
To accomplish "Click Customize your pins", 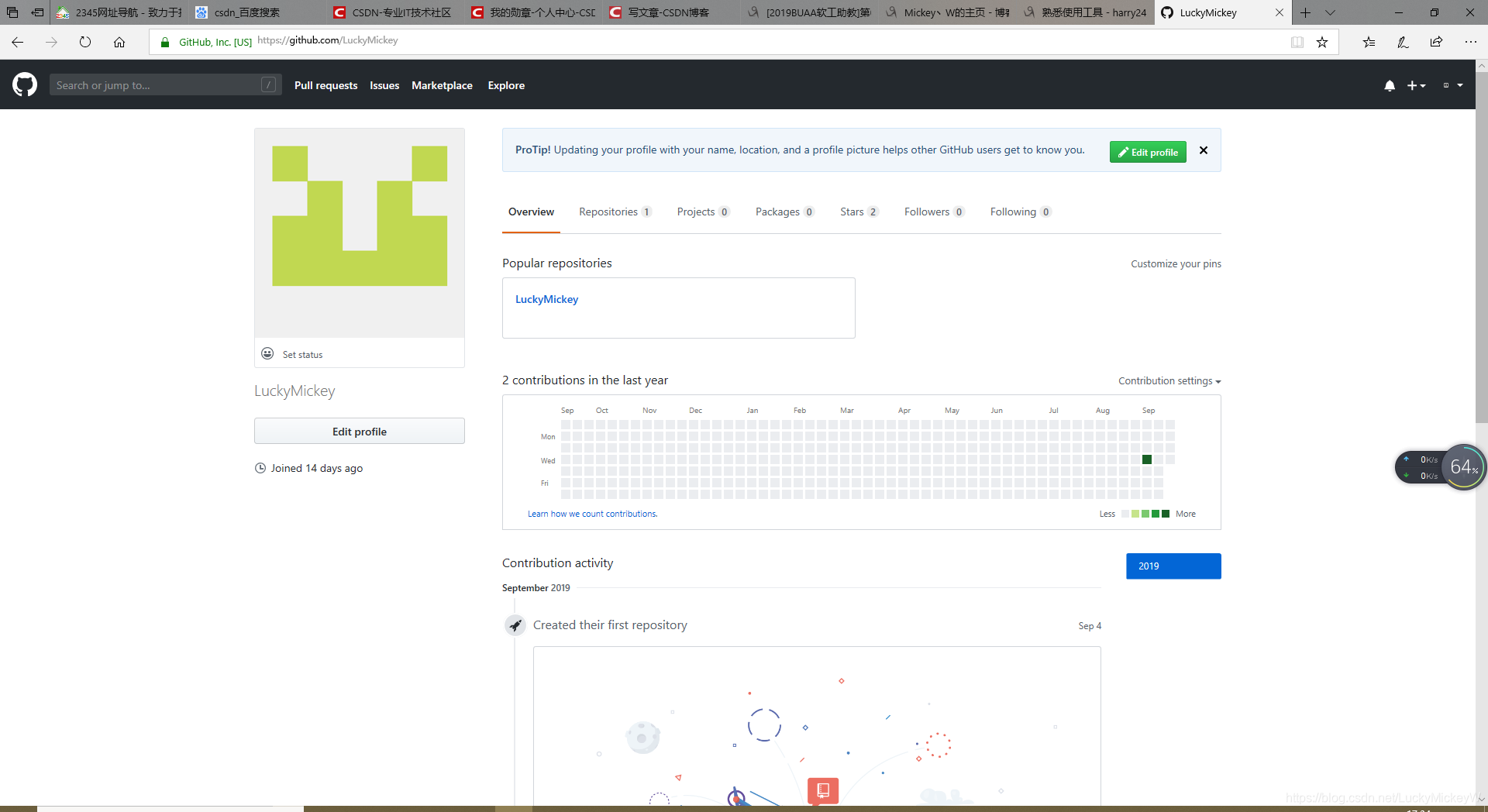I will point(1176,263).
